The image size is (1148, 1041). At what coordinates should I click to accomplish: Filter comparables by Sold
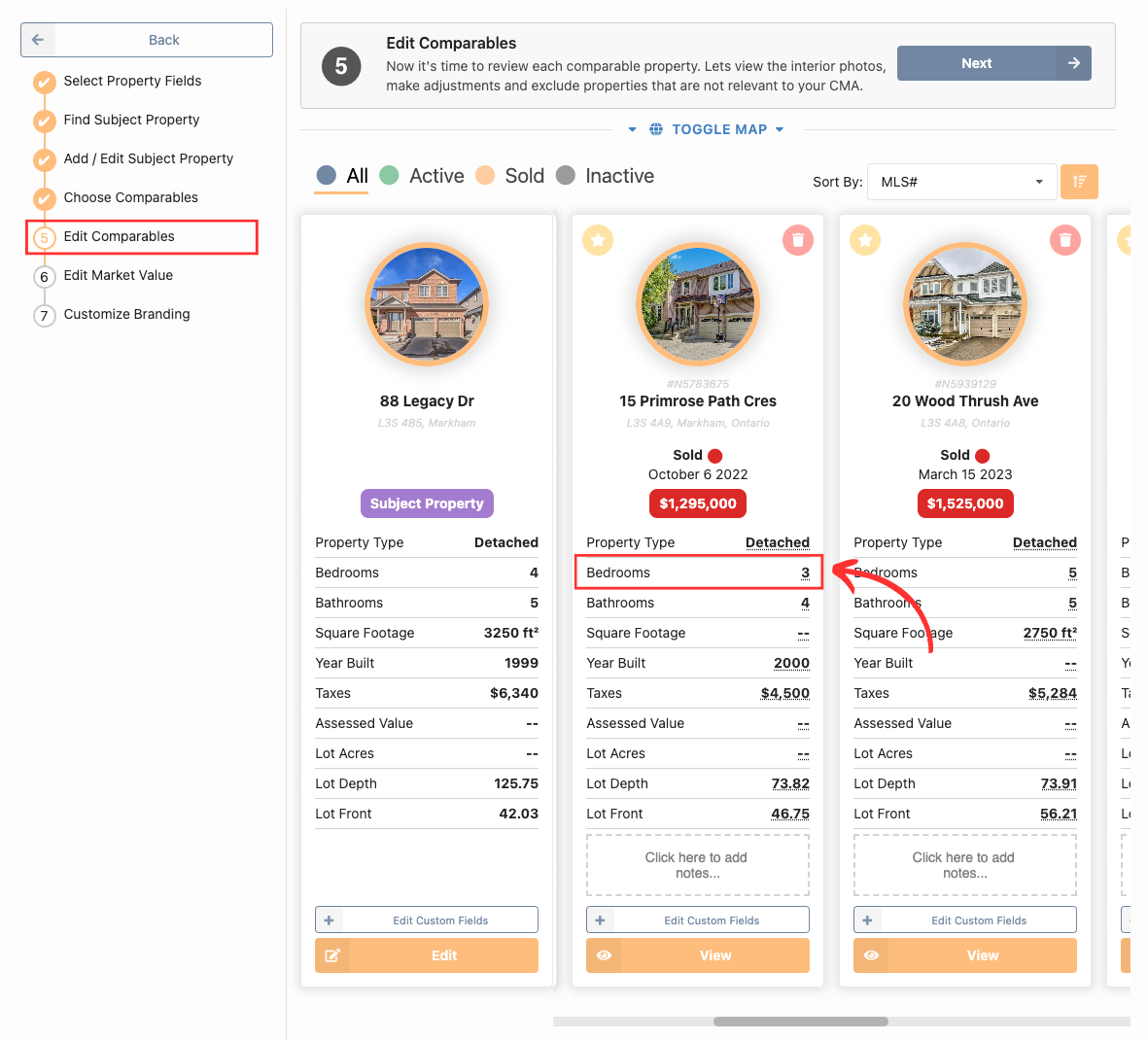[509, 176]
